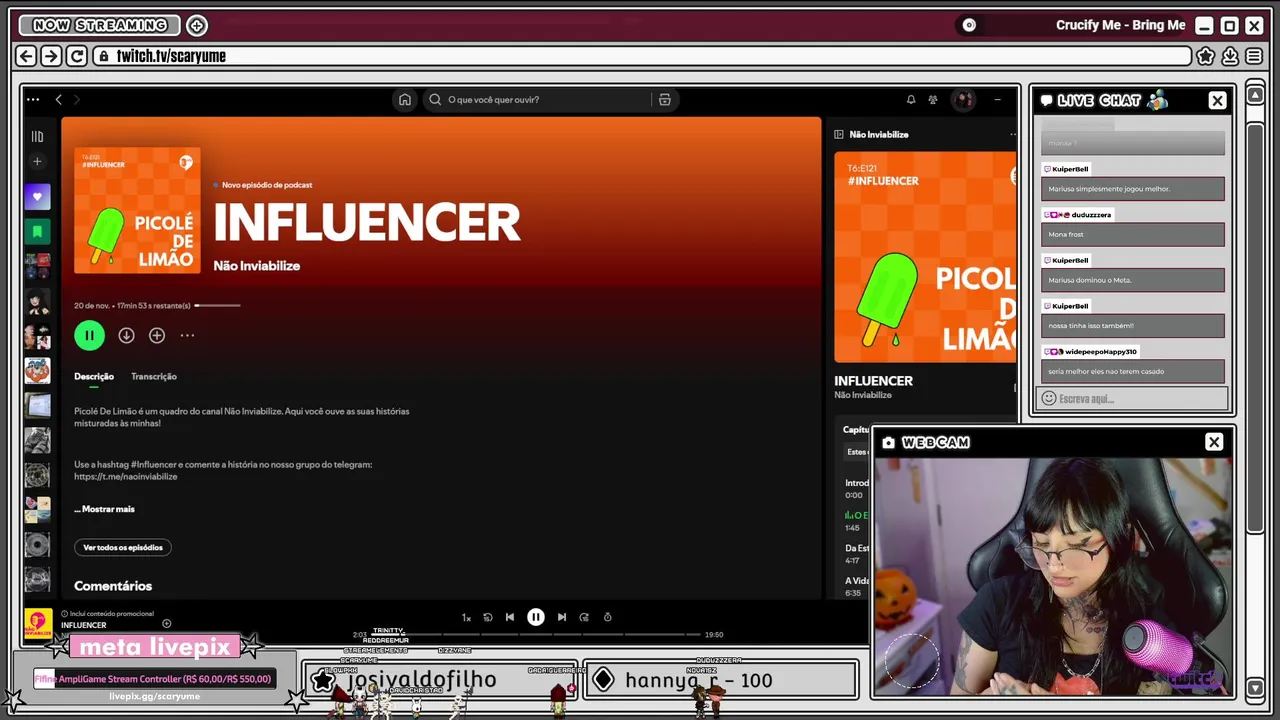Viewport: 1280px width, 720px height.
Task: Click the download icon in browser frame
Action: click(x=1230, y=56)
